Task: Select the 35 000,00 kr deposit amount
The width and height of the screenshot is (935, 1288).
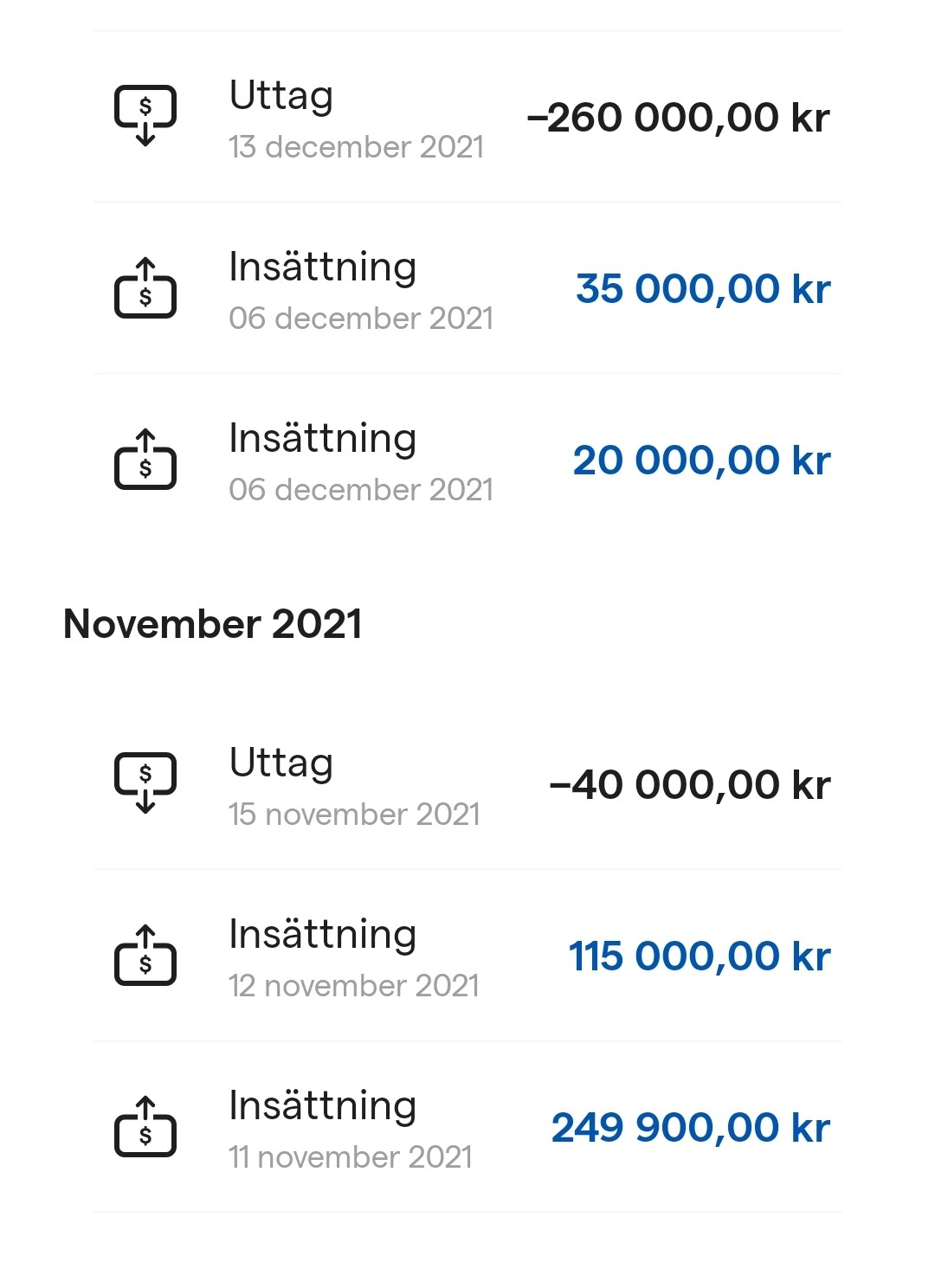Action: [x=703, y=289]
